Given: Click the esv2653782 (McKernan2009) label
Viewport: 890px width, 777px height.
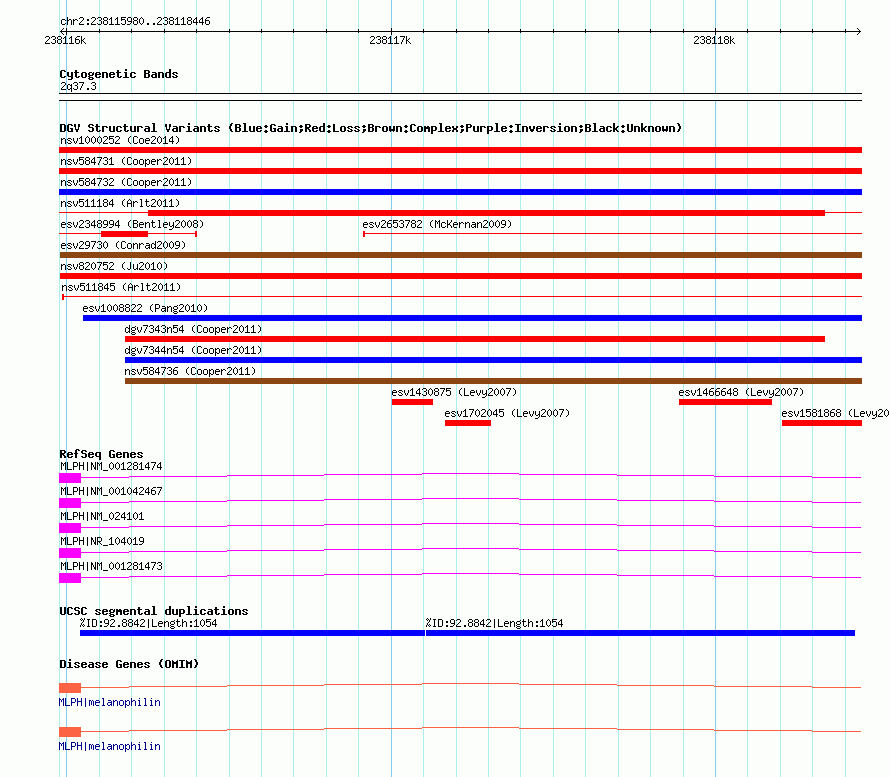Looking at the screenshot, I should click(437, 224).
